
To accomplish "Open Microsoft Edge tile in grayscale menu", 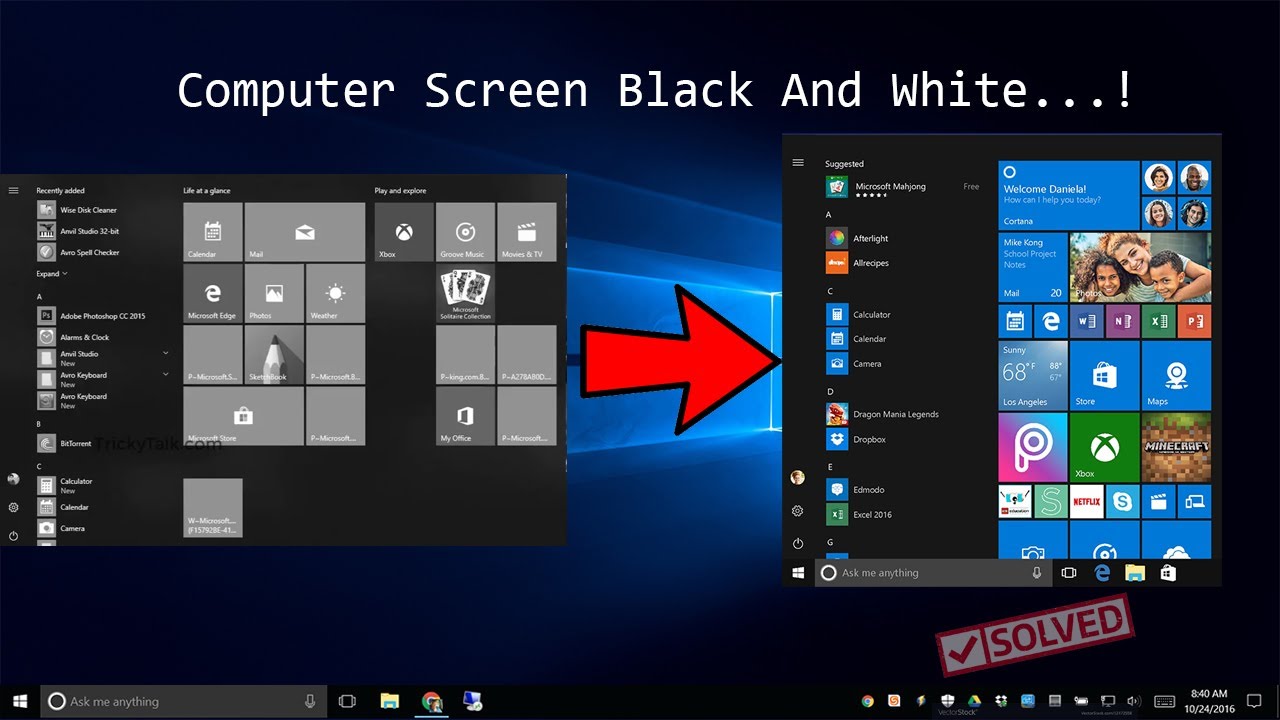I will 213,293.
